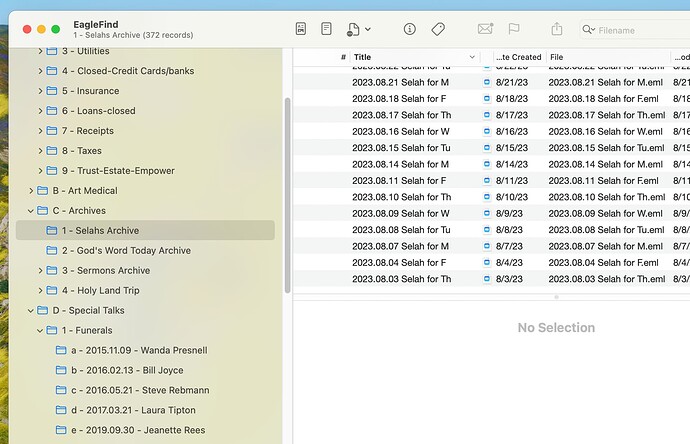Click the flag icon in toolbar

(514, 29)
